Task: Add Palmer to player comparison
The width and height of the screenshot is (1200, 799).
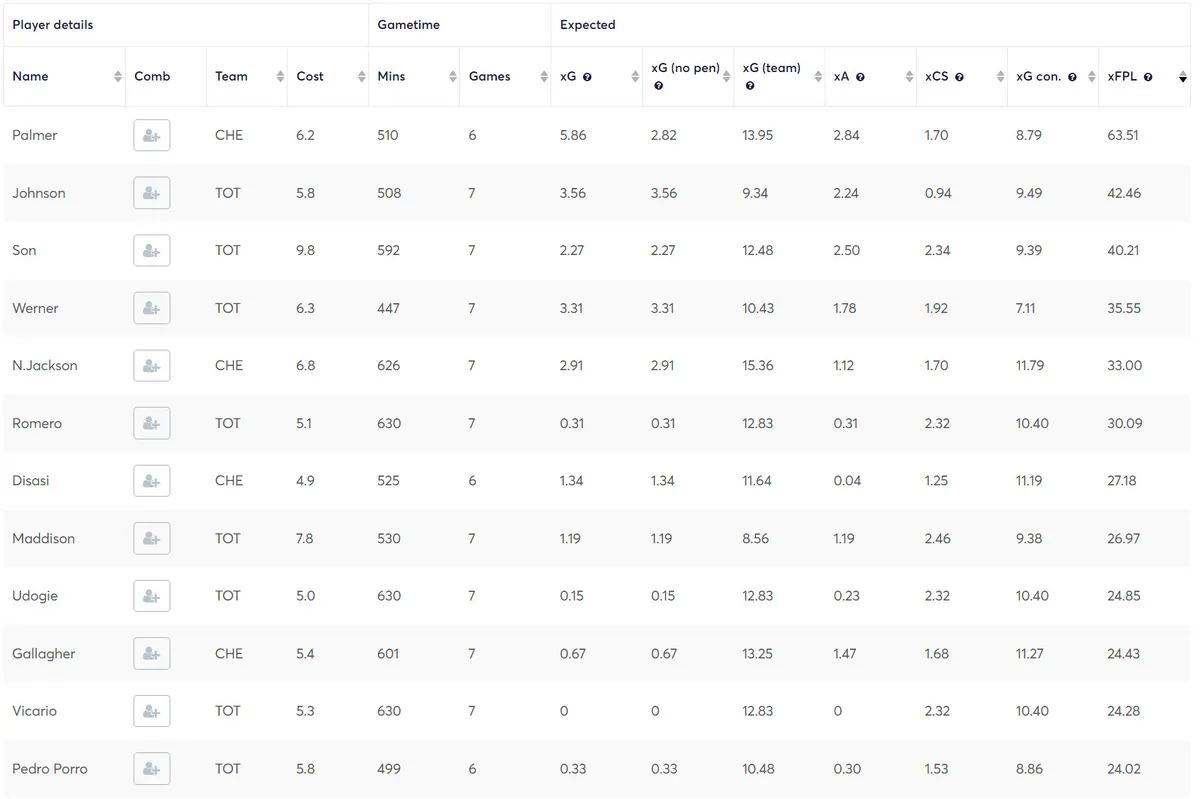Action: (x=151, y=135)
